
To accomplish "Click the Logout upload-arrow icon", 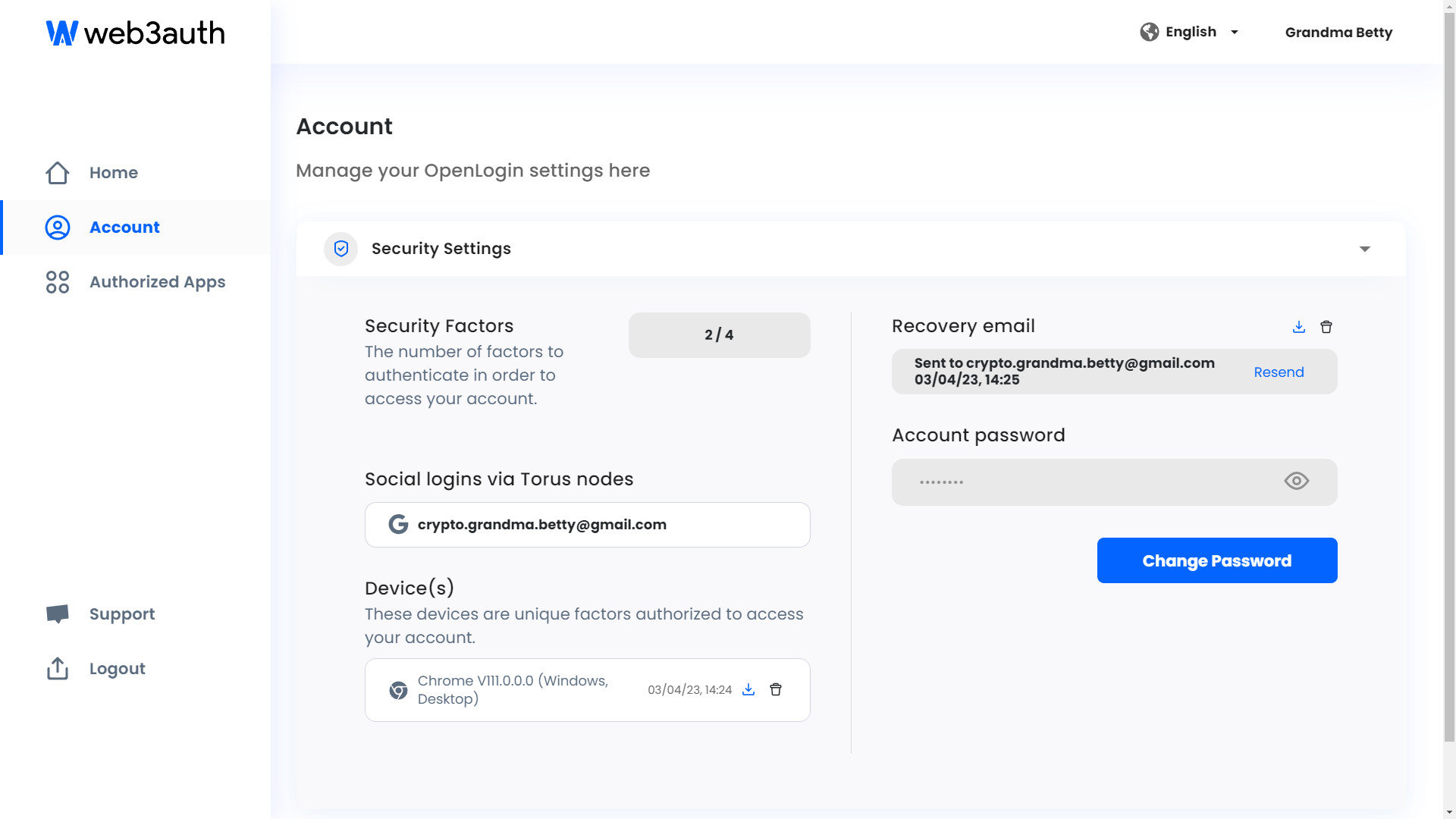I will pyautogui.click(x=58, y=668).
